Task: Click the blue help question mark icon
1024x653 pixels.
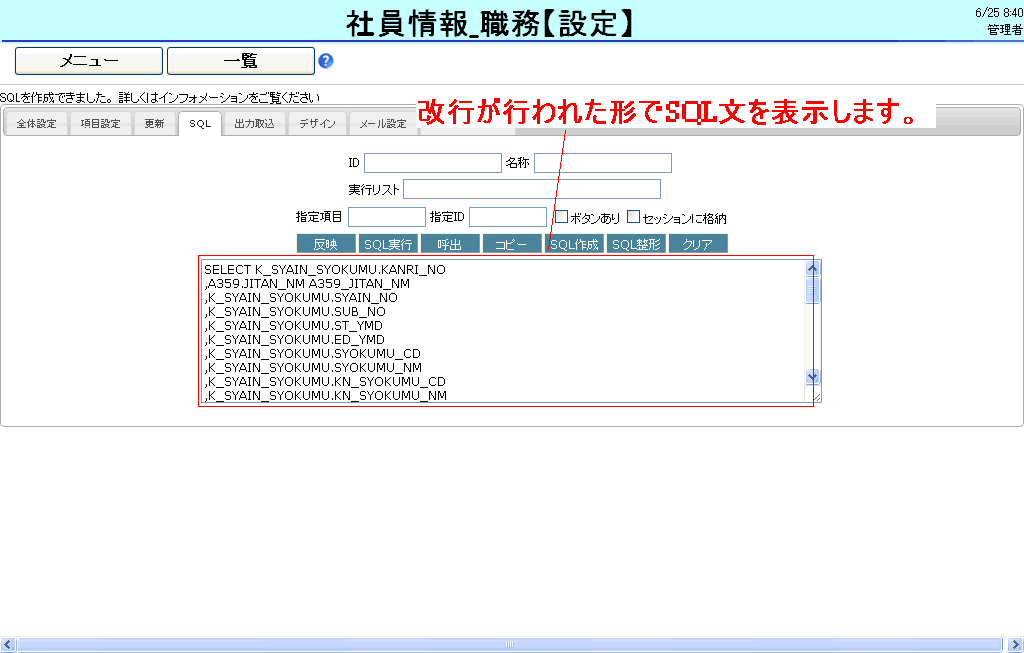Action: 325,61
